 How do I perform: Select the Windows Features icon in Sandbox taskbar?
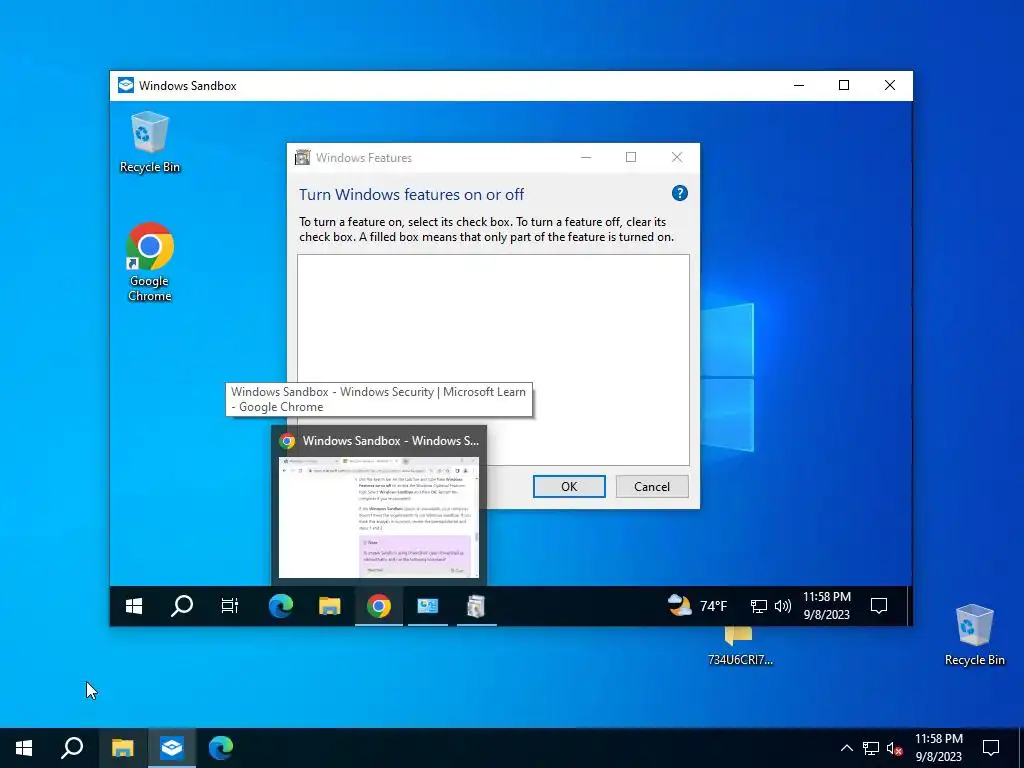tap(477, 606)
